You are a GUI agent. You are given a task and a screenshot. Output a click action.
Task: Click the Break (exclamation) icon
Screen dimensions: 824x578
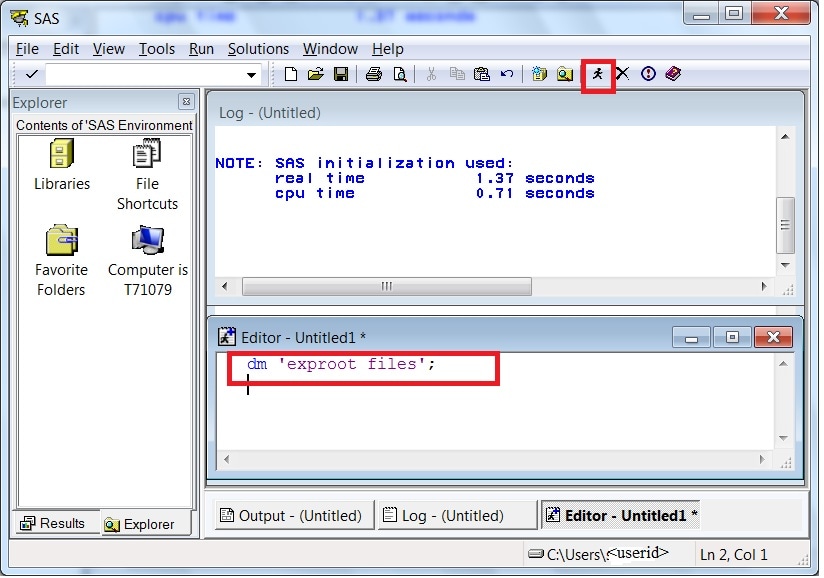pos(648,74)
